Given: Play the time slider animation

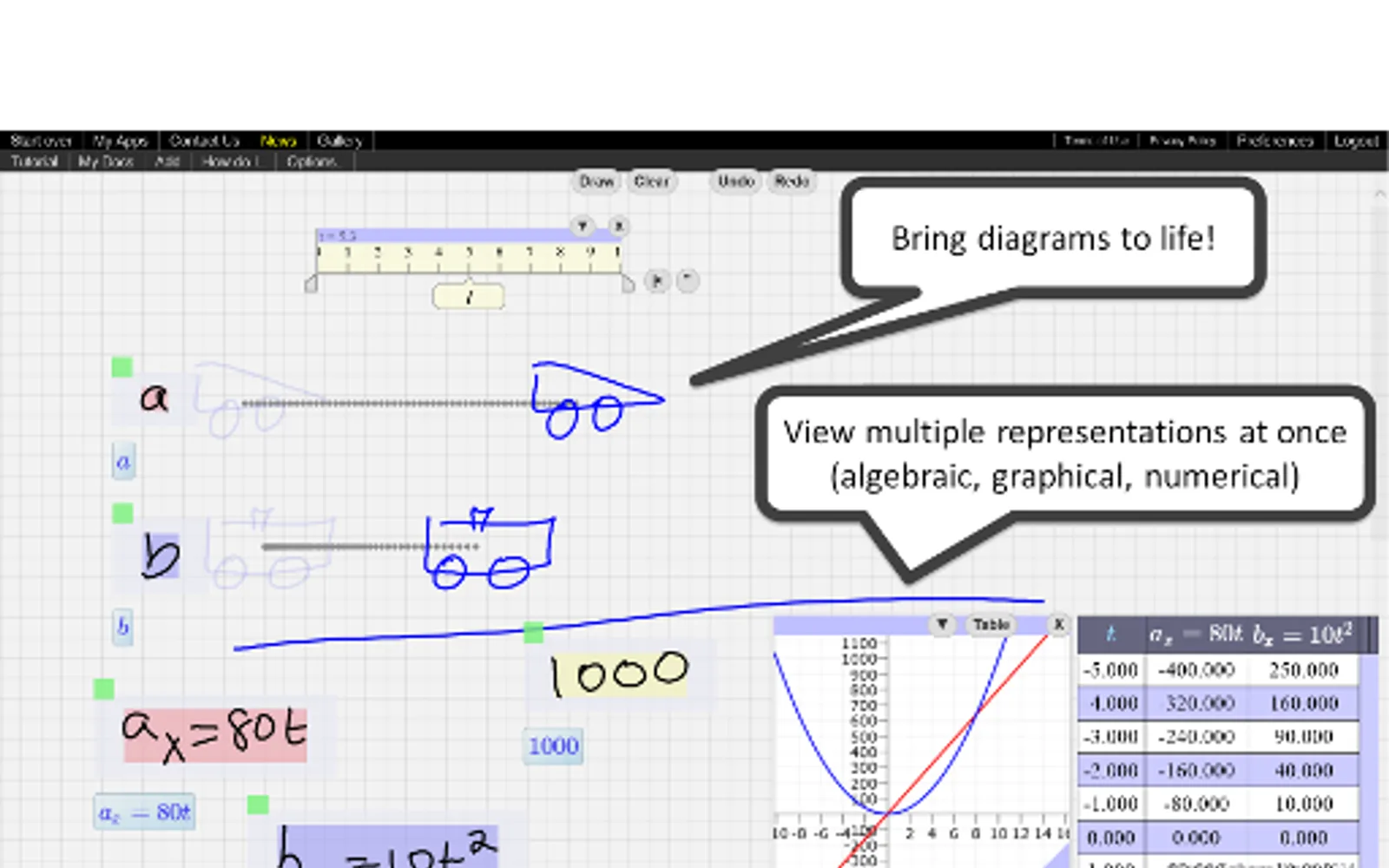Looking at the screenshot, I should 657,280.
